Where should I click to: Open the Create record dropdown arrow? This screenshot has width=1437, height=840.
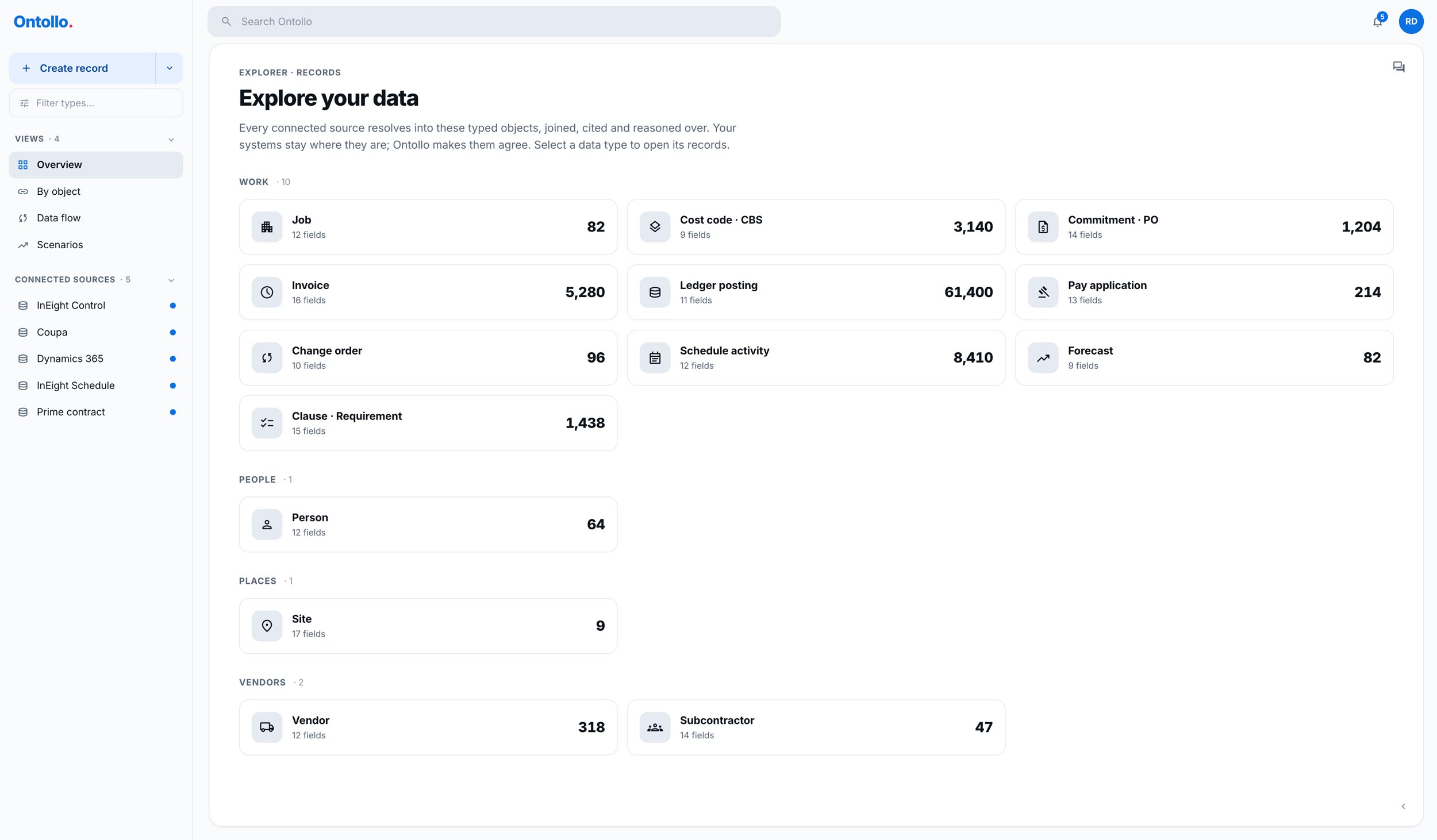coord(170,68)
